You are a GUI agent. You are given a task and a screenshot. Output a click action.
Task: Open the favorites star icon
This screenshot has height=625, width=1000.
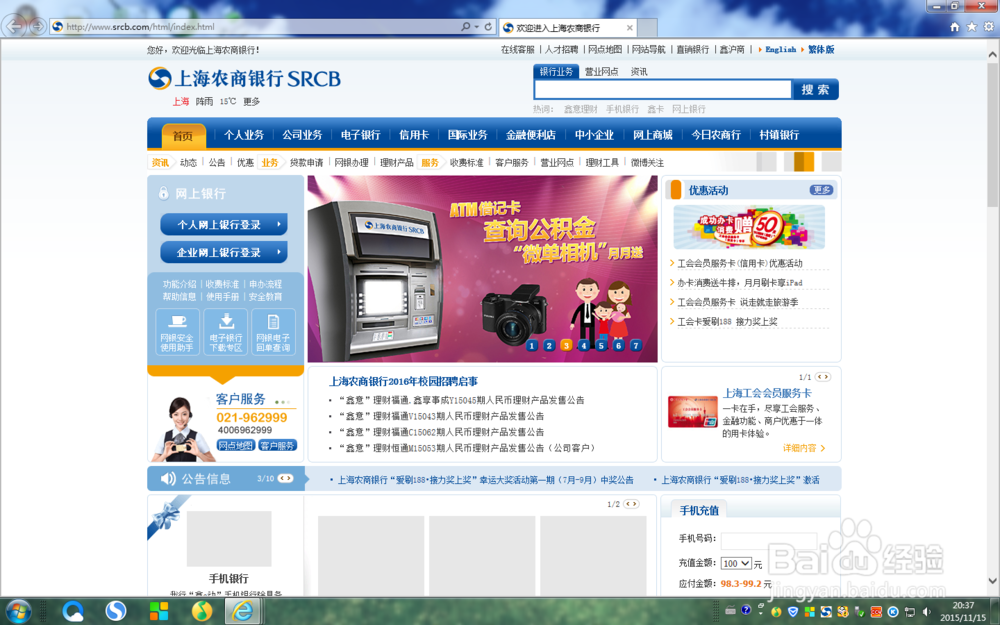coord(971,27)
